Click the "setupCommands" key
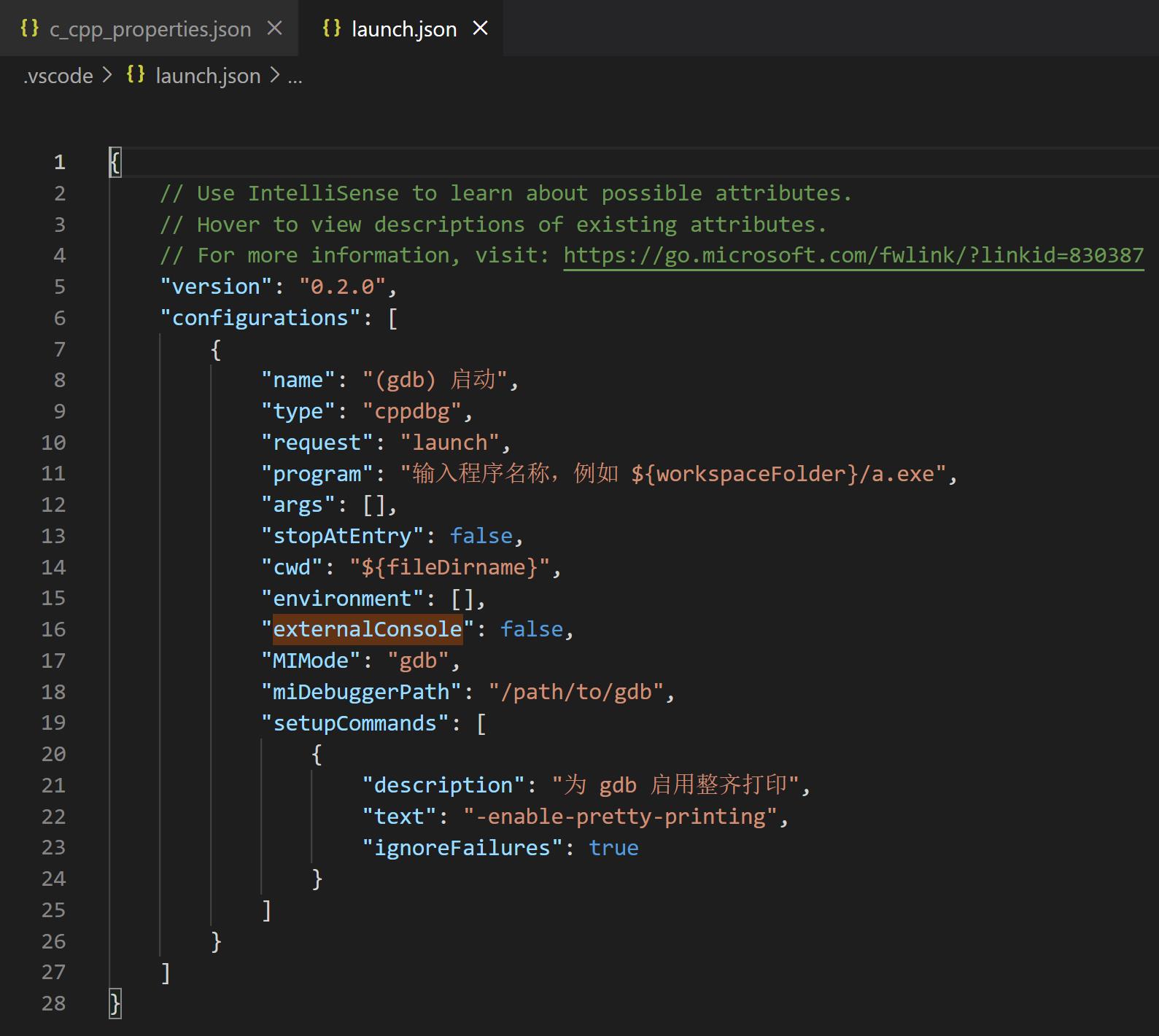The width and height of the screenshot is (1159, 1036). 355,723
